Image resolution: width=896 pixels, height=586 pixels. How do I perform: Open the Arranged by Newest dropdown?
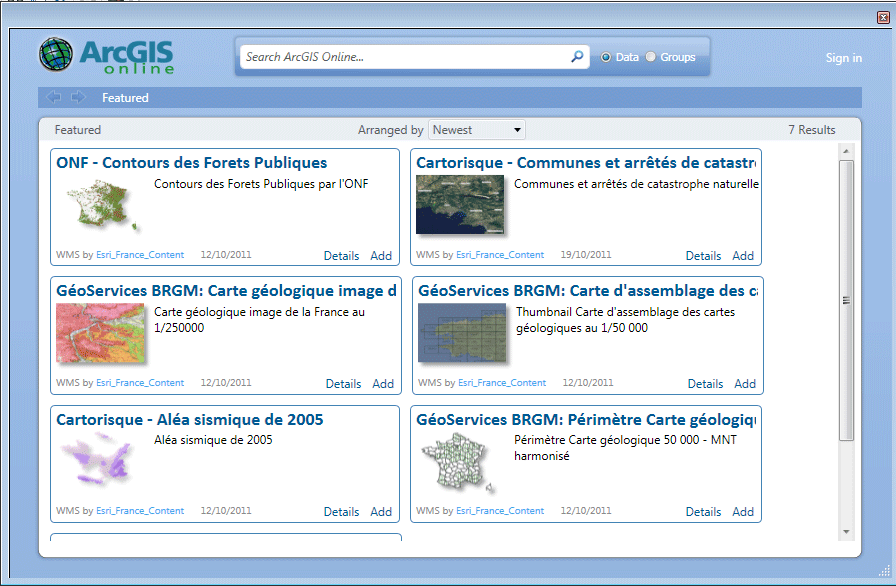point(477,130)
